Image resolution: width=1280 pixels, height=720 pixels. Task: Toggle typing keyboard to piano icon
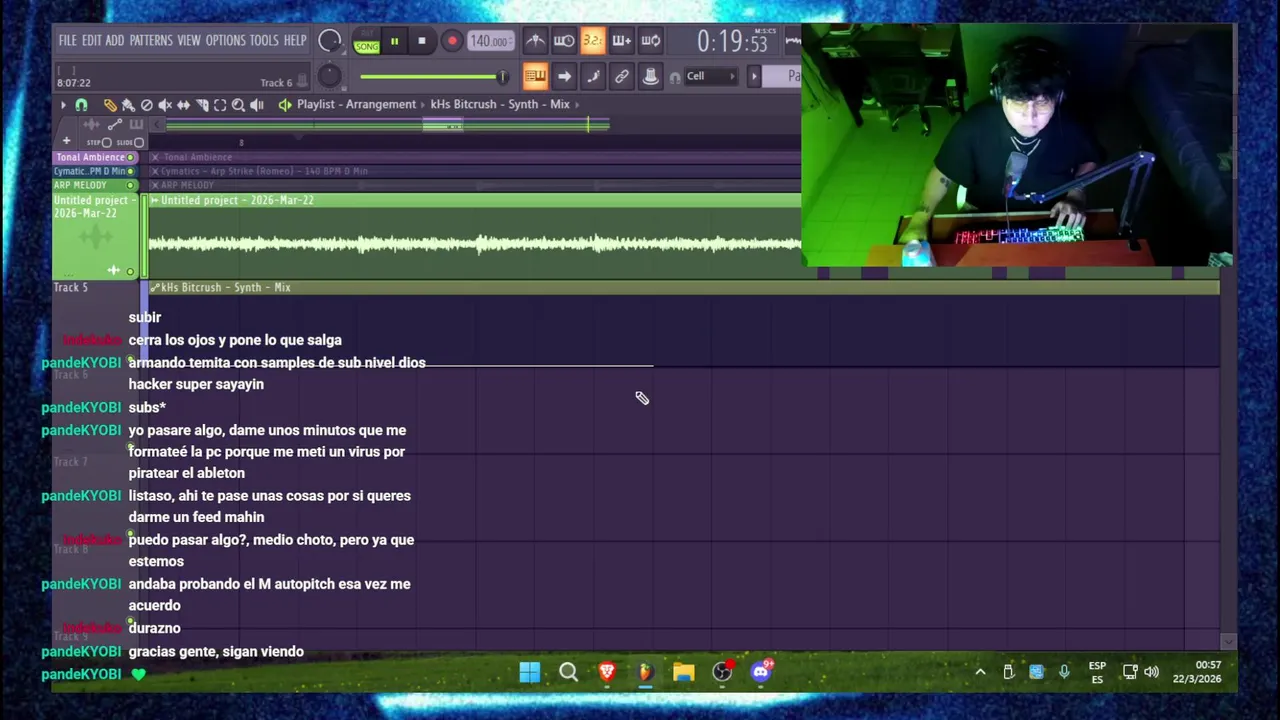(535, 76)
